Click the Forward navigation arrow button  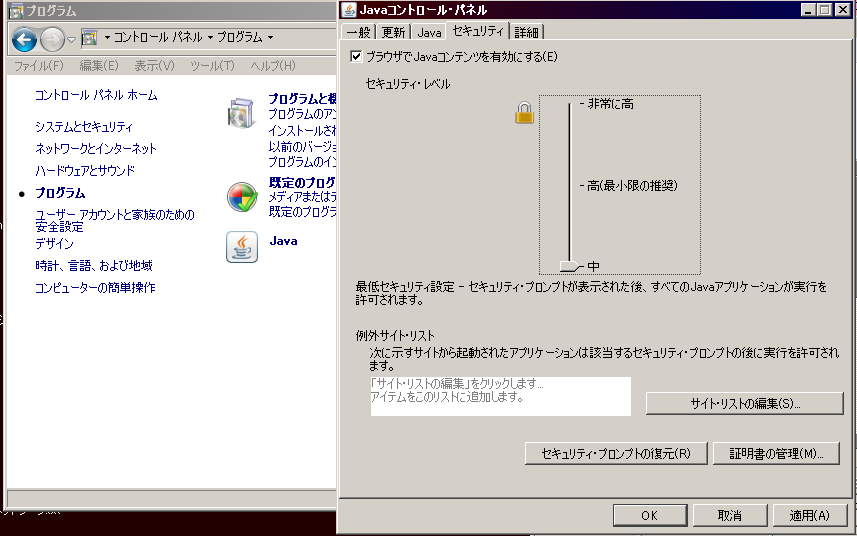[53, 39]
